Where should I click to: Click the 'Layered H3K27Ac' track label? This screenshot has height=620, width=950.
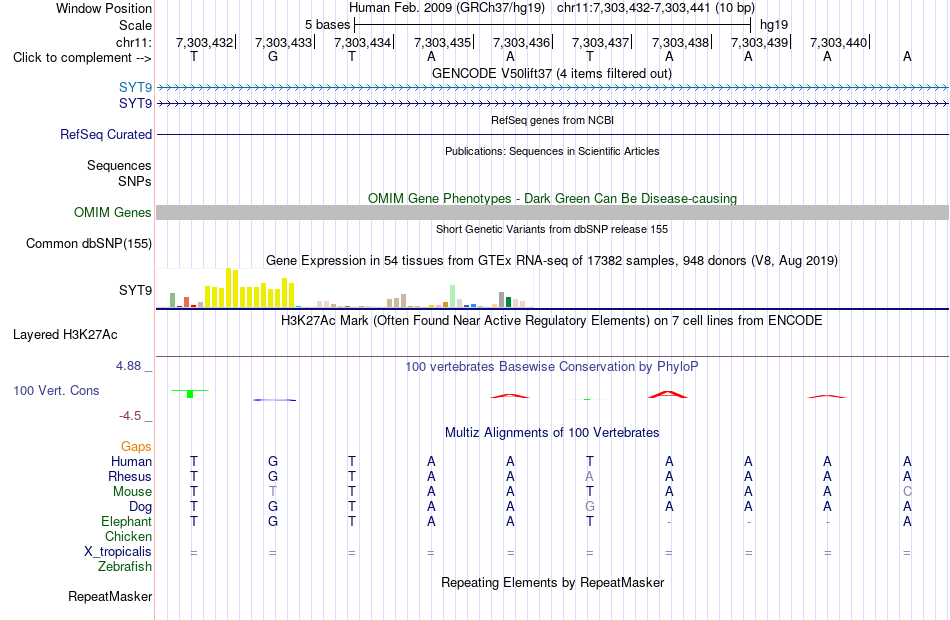[65, 335]
